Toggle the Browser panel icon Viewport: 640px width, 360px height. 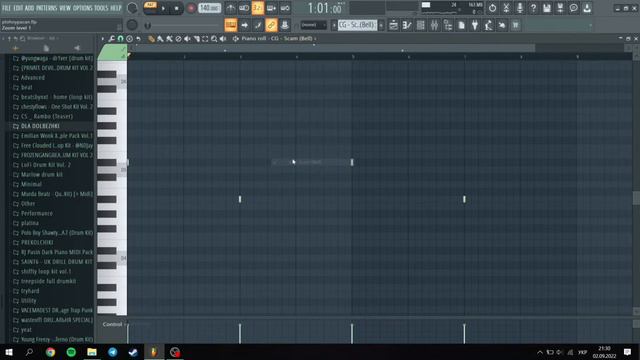(x=448, y=25)
